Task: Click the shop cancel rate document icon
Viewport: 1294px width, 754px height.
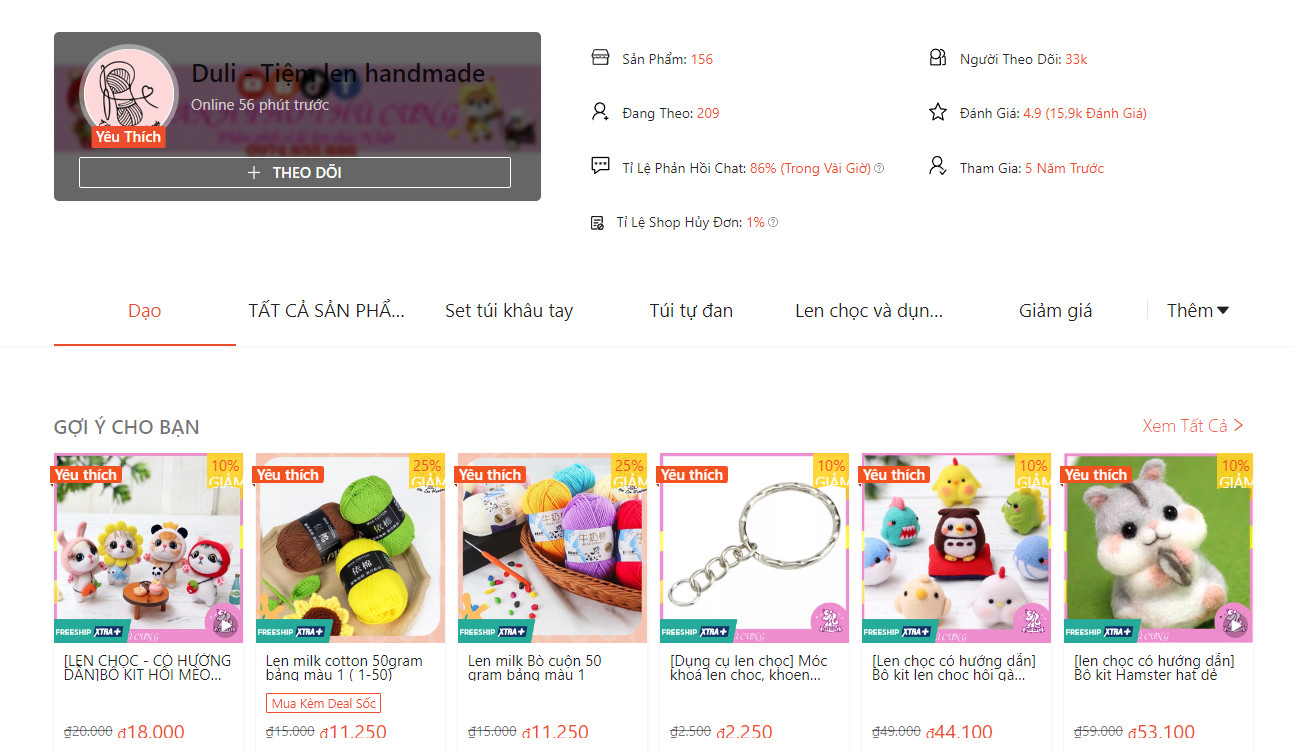Action: 597,223
